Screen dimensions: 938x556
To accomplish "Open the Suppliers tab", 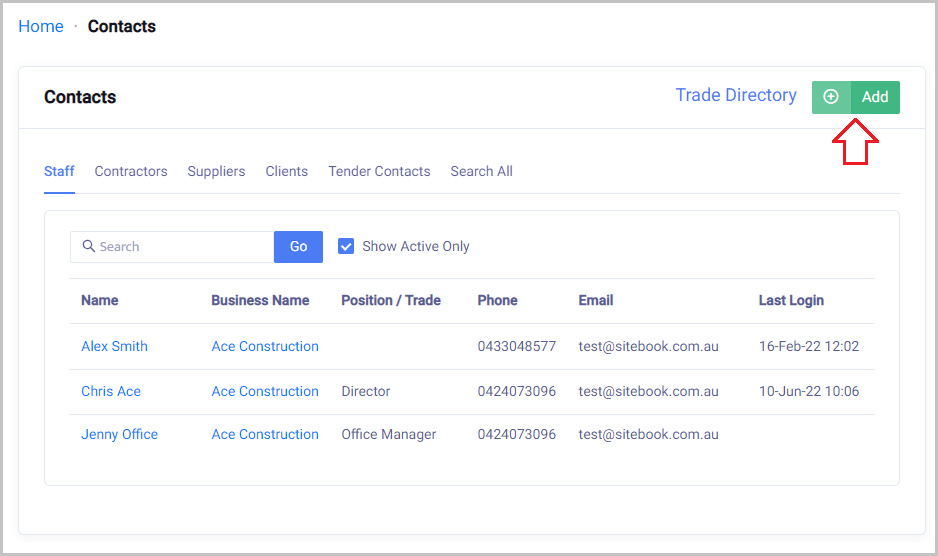I will [216, 171].
